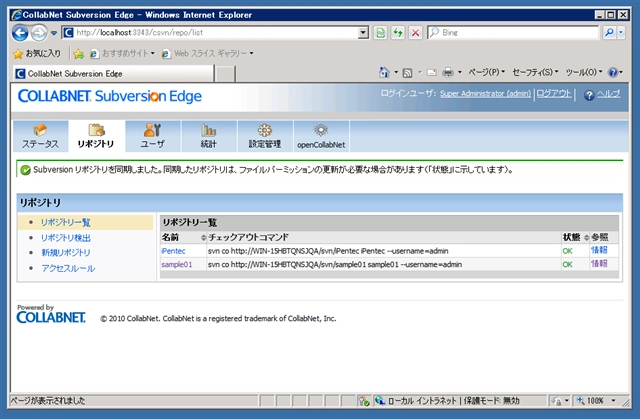Screen dimensions: 640x419
Task: Click the Print icon
Action: (x=448, y=73)
